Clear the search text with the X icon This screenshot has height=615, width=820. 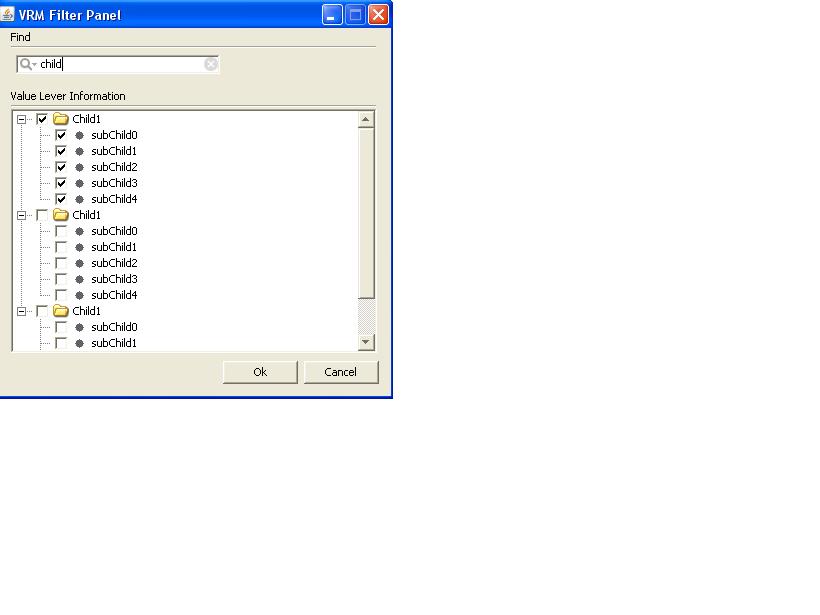pyautogui.click(x=211, y=64)
